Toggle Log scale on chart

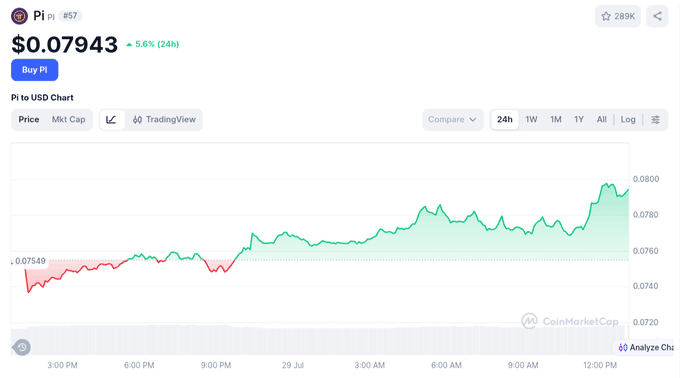[628, 120]
